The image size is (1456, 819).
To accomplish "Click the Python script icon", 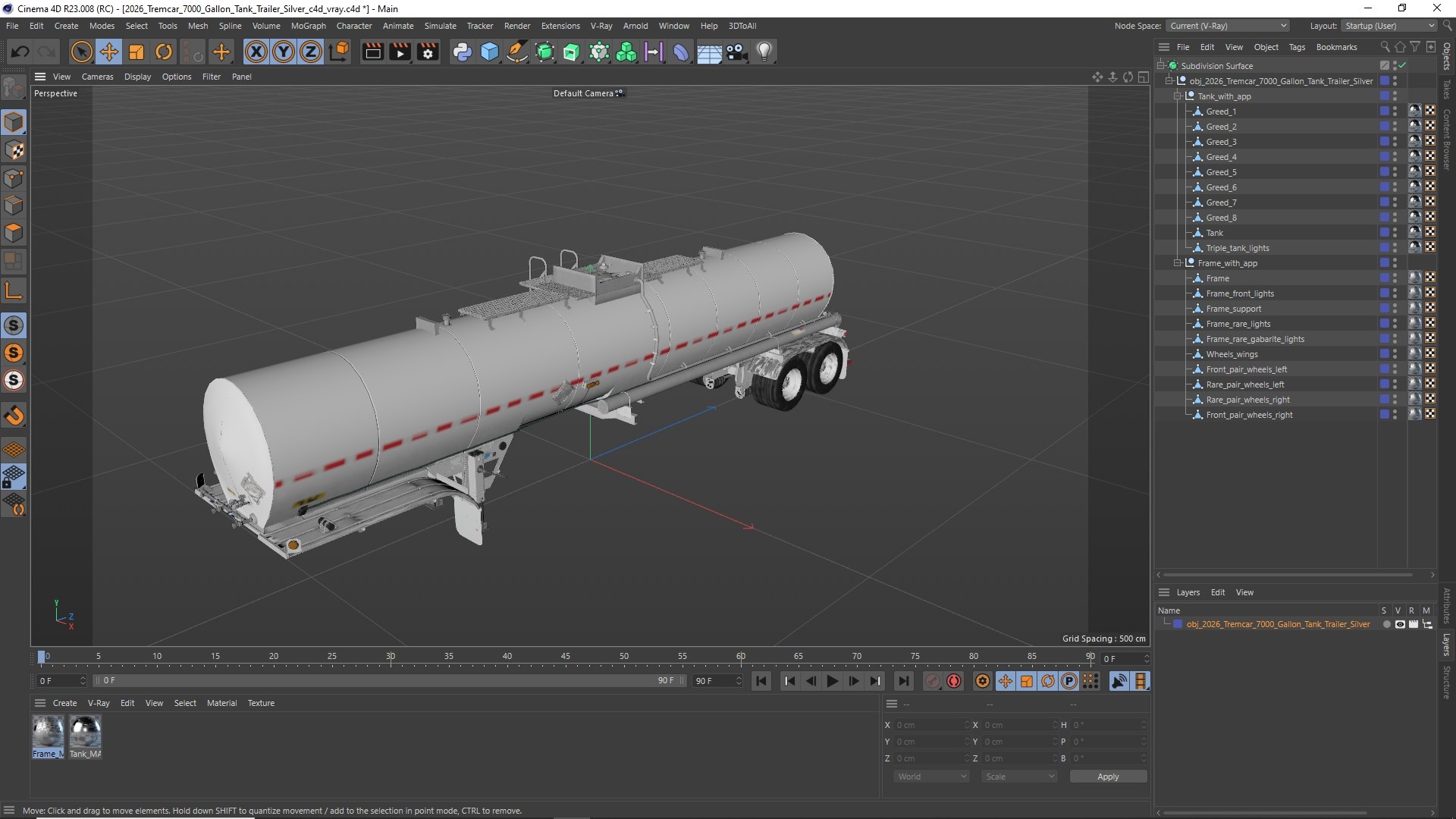I will [462, 52].
